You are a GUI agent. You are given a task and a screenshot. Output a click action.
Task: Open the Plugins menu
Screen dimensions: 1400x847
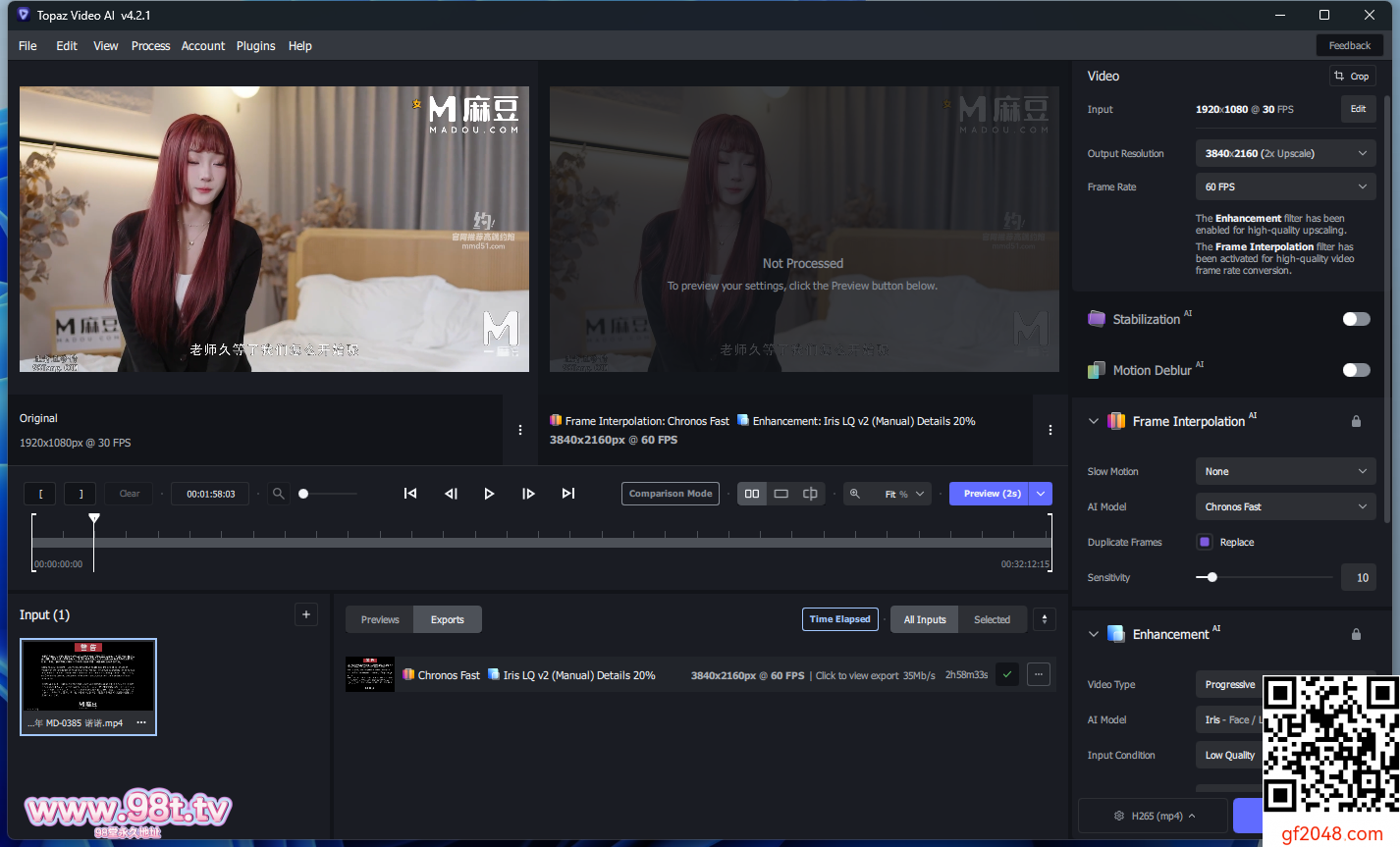coord(256,46)
